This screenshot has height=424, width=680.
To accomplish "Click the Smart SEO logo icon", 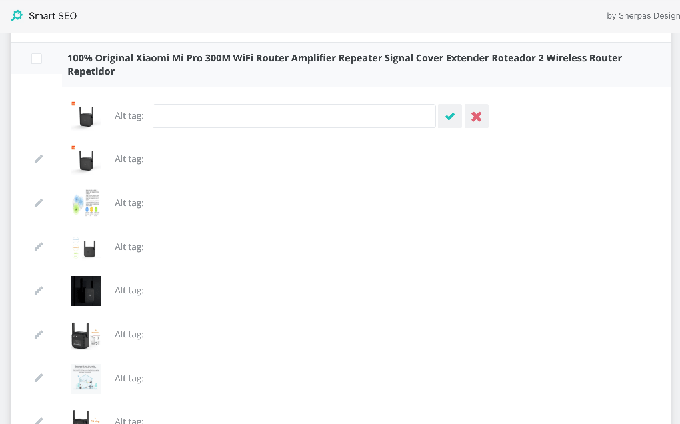I will (16, 16).
